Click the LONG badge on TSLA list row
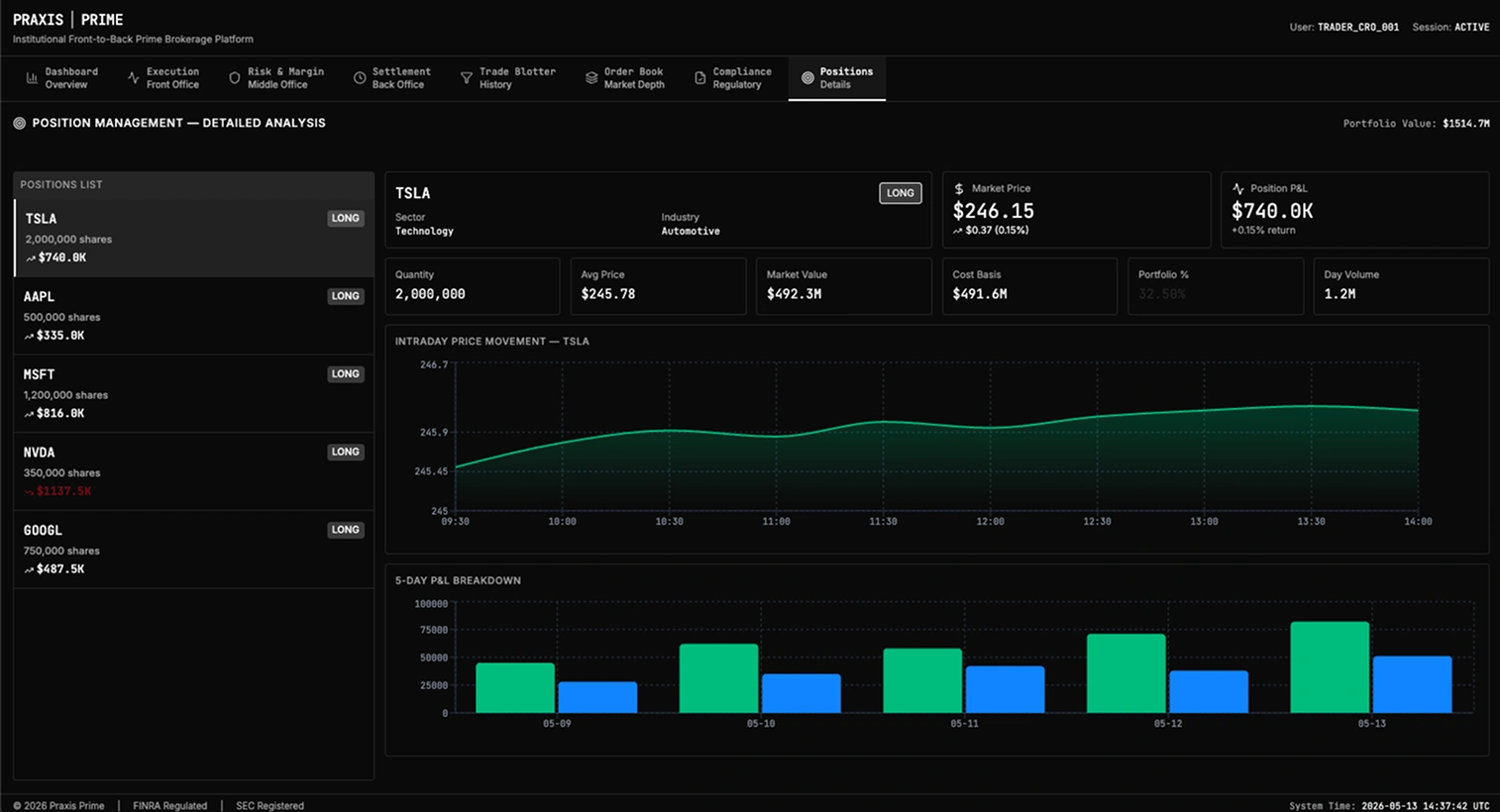Image resolution: width=1500 pixels, height=812 pixels. (346, 218)
